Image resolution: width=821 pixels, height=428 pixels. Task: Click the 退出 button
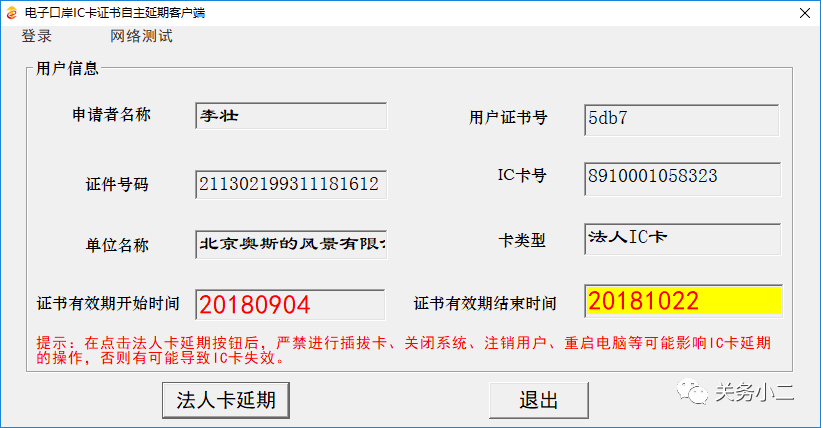coord(539,400)
